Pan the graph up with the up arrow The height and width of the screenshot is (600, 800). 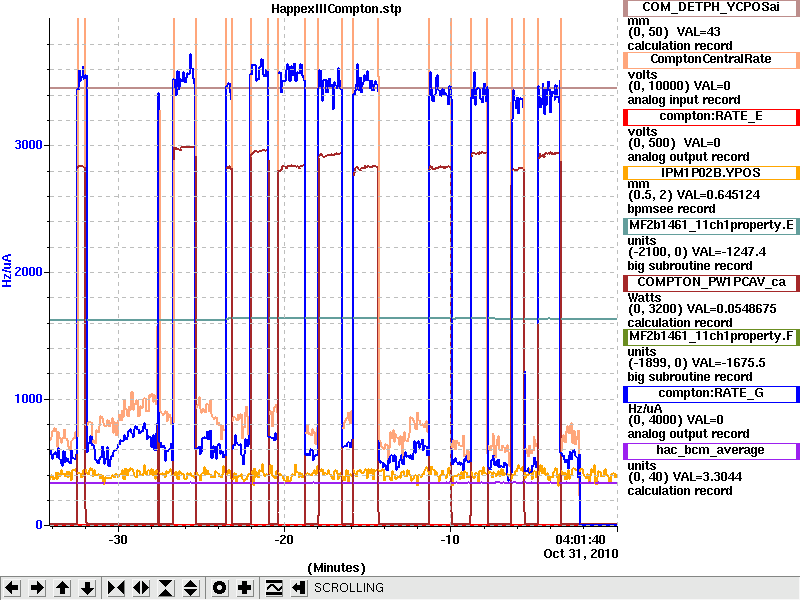tap(62, 588)
